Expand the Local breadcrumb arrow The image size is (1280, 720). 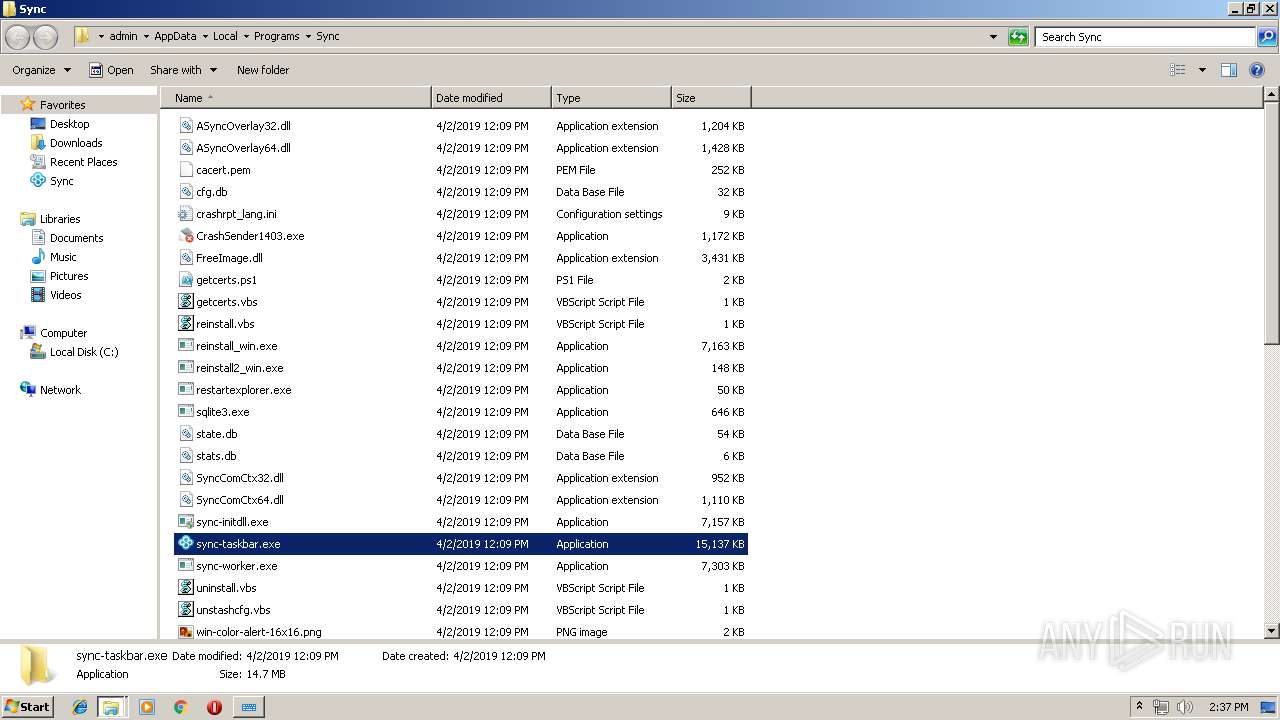coord(246,37)
